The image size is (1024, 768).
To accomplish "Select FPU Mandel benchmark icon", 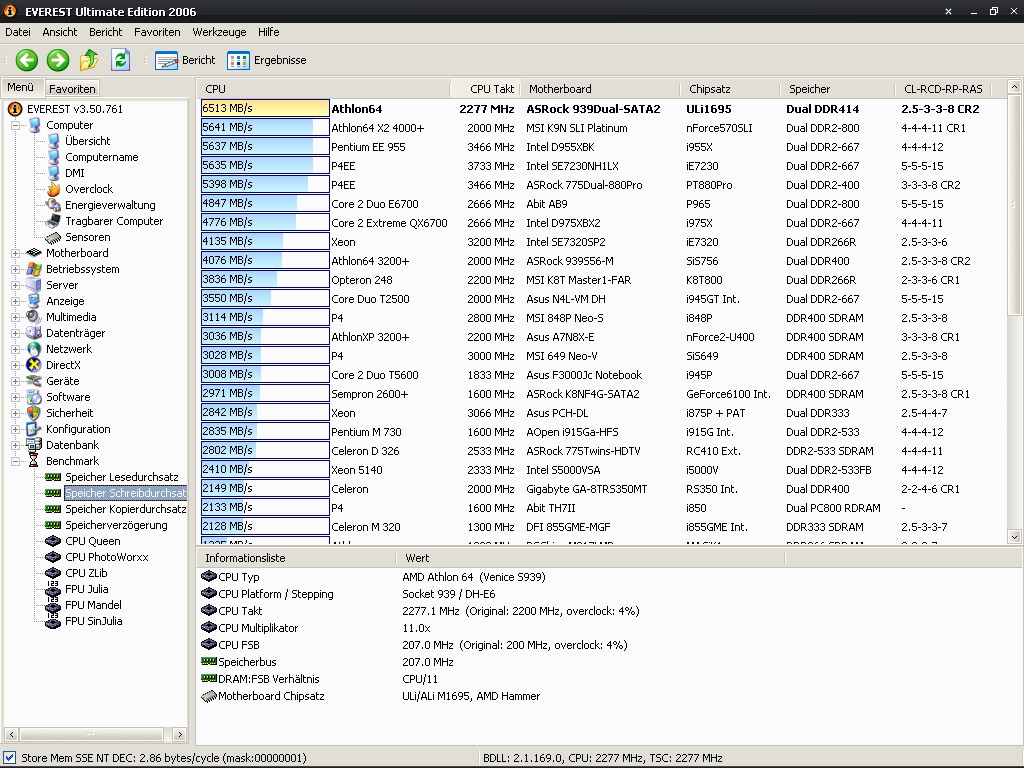I will pyautogui.click(x=53, y=605).
